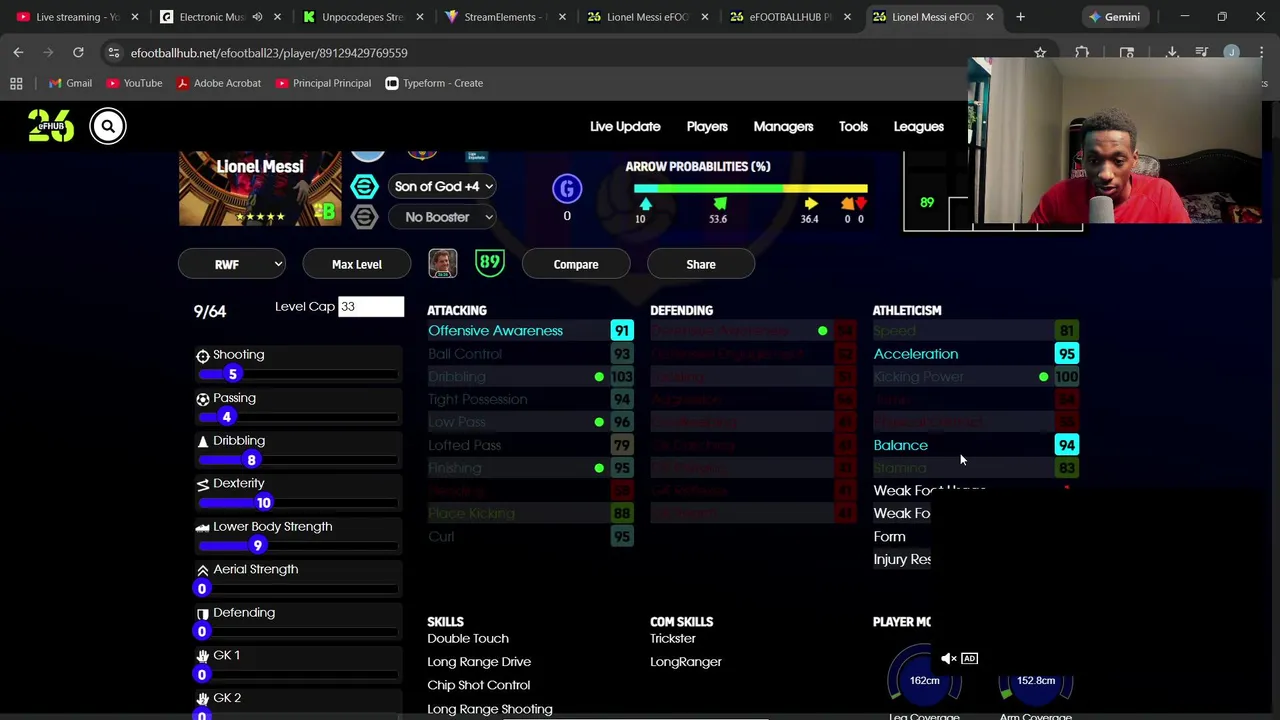Click the browser address bar URL
The width and height of the screenshot is (1280, 720).
pyautogui.click(x=269, y=52)
